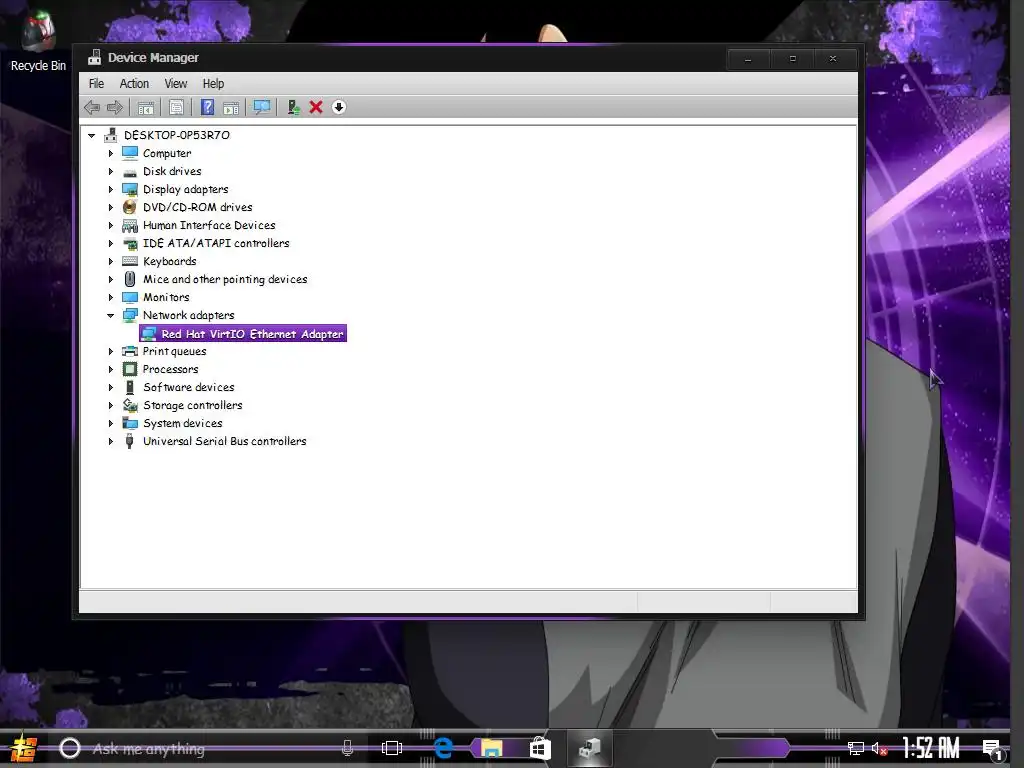This screenshot has width=1024, height=768.
Task: Select the Software devices row
Action: point(178,387)
